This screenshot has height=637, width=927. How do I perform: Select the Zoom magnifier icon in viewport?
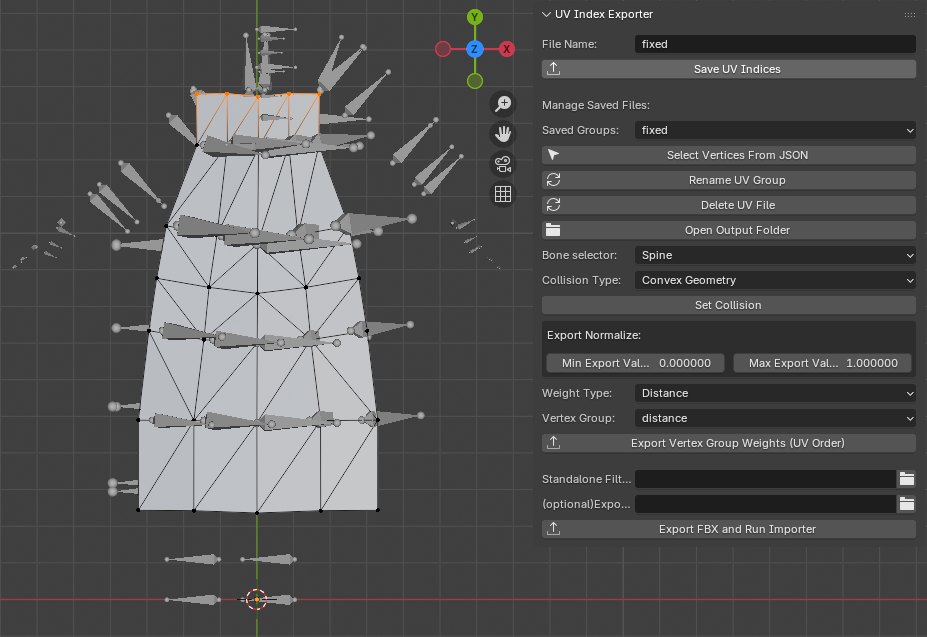(503, 103)
